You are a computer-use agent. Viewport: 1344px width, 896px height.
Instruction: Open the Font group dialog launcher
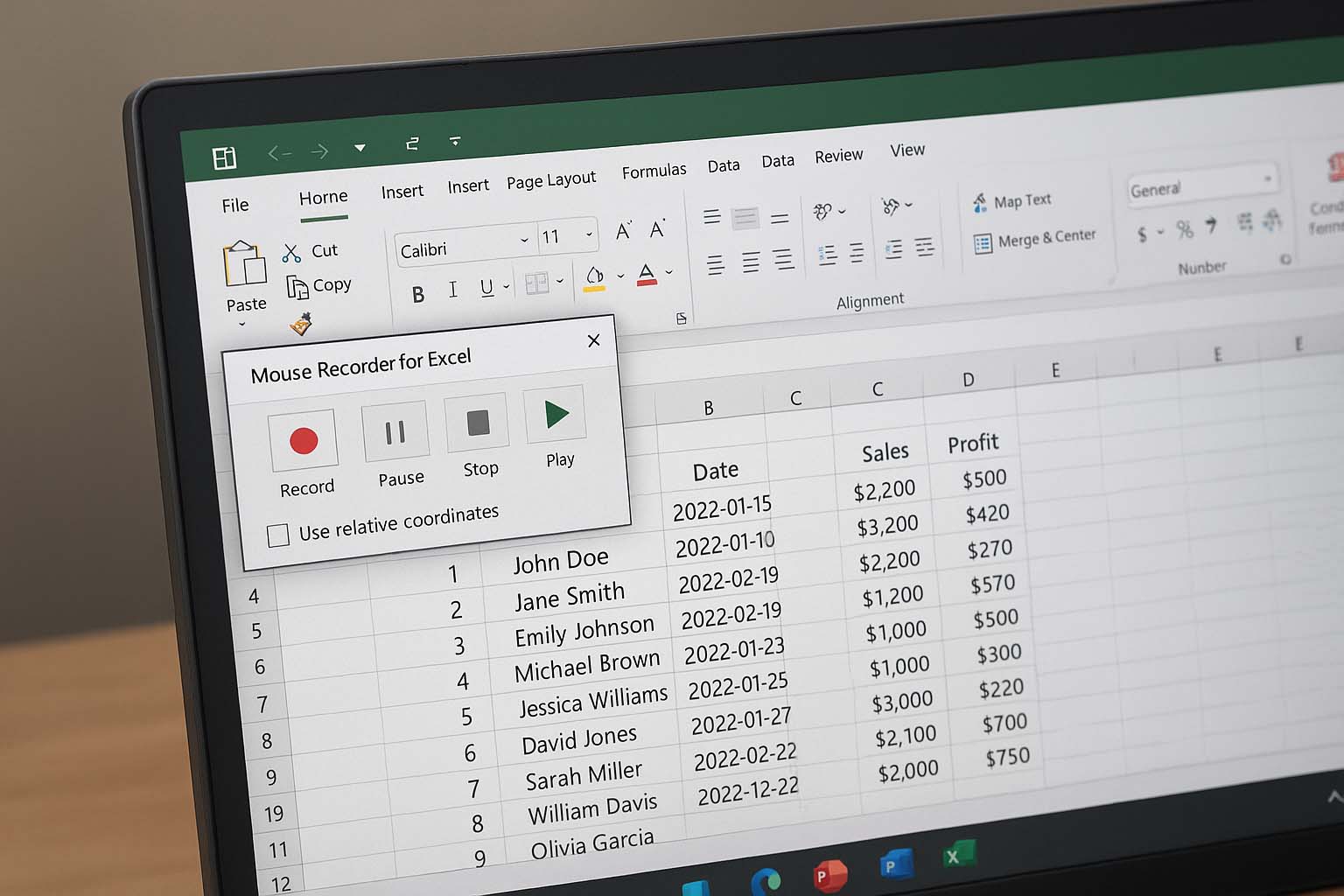tap(682, 318)
